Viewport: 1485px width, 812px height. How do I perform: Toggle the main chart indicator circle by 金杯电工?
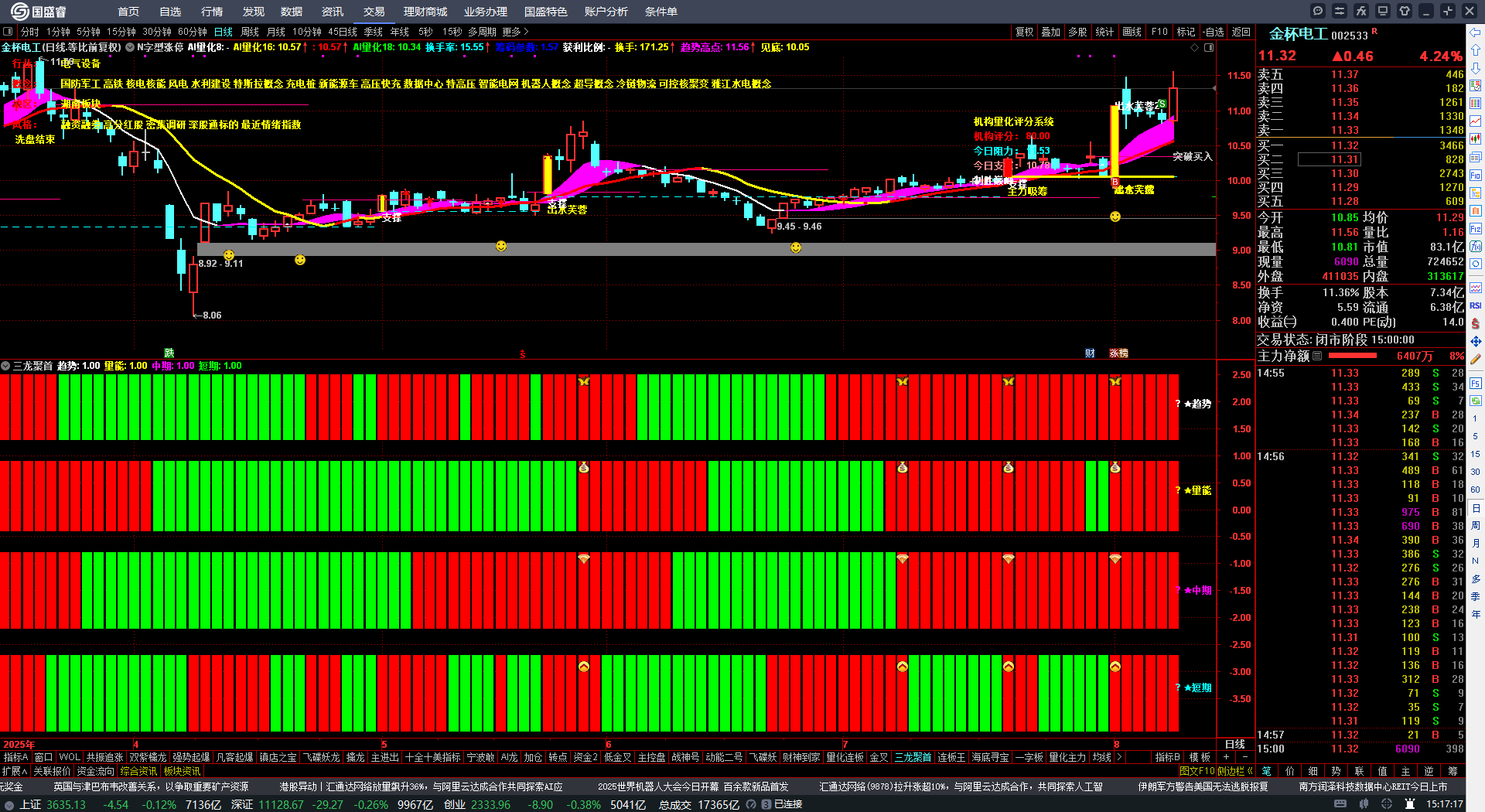[130, 47]
